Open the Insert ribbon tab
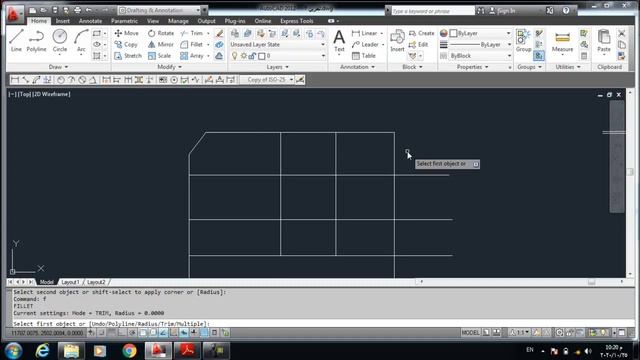 coord(62,21)
